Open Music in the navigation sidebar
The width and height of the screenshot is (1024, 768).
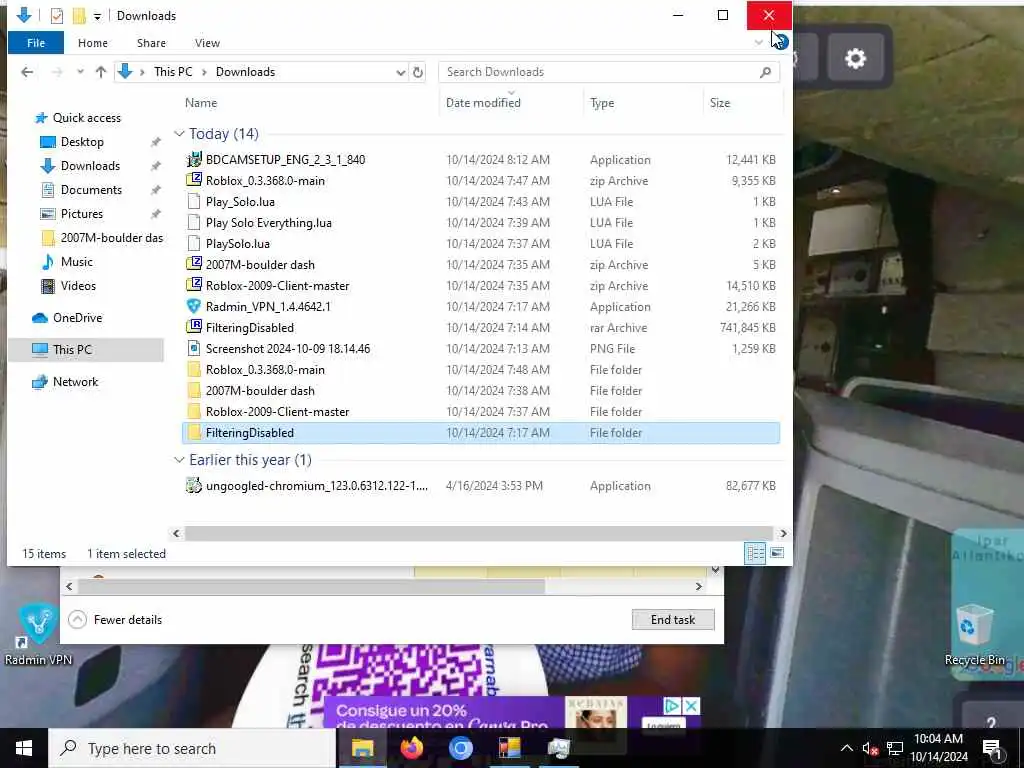pyautogui.click(x=76, y=262)
